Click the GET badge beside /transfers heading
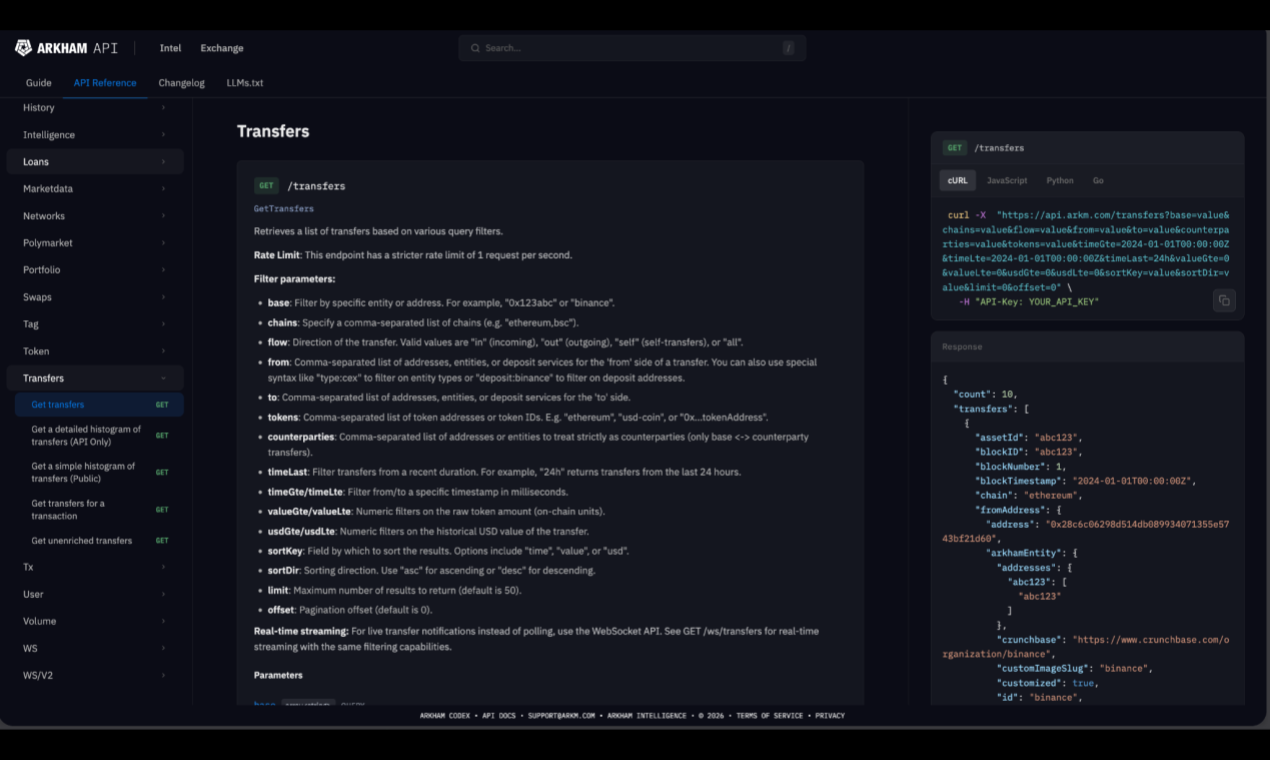This screenshot has height=760, width=1270. coord(266,186)
